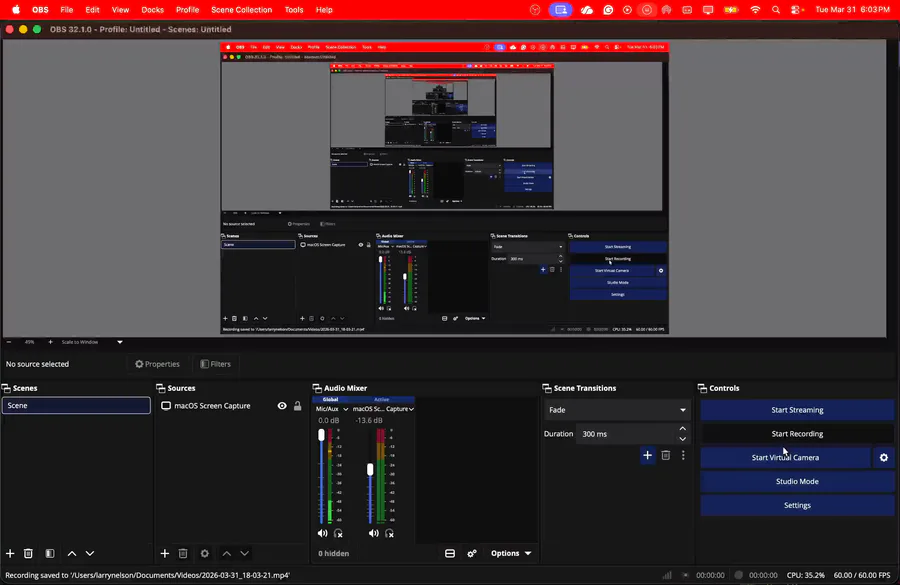Click the Controls dock panel icon
900x585 pixels.
pos(702,388)
